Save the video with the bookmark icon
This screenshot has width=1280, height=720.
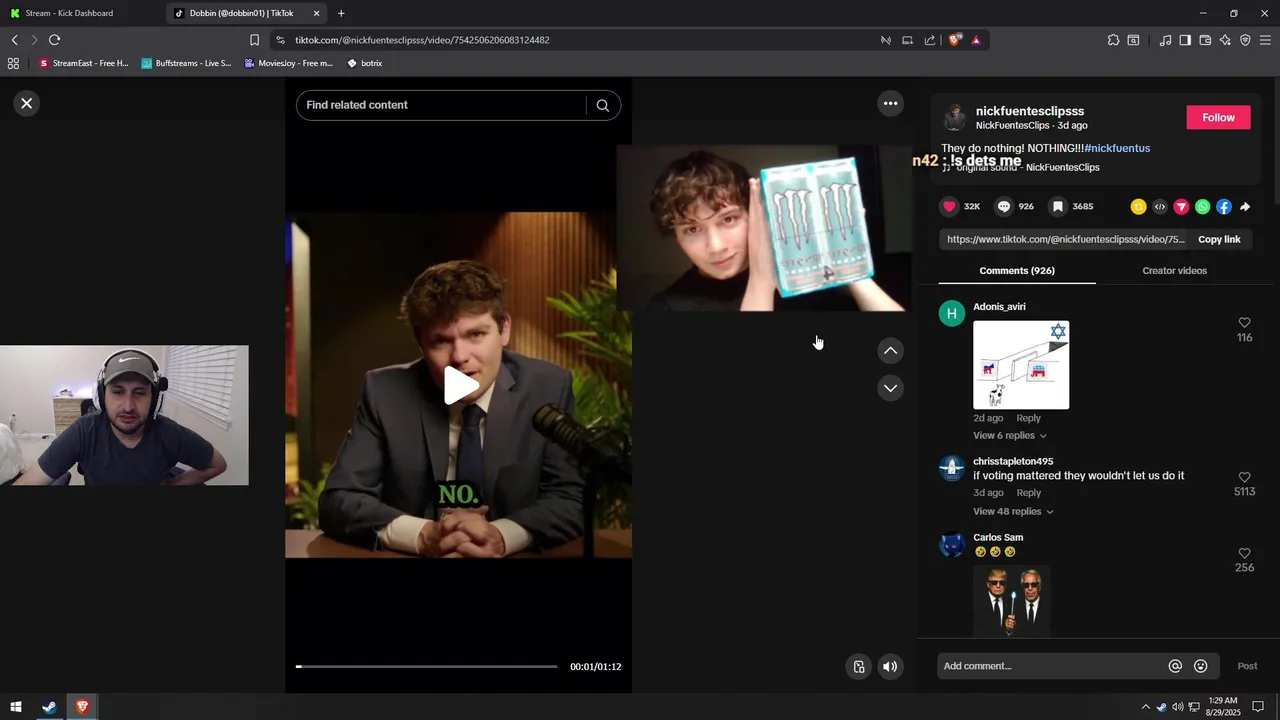[x=1057, y=206]
